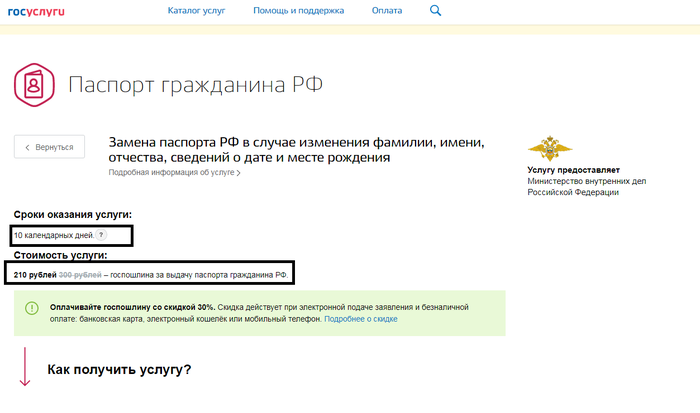This screenshot has width=700, height=413.
Task: Expand Подробная информация об услуге
Action: (174, 173)
